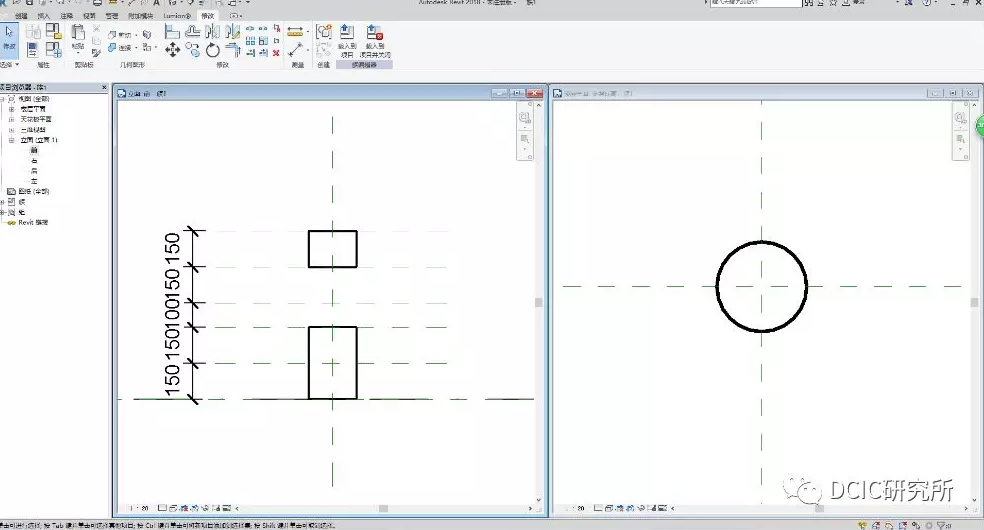
Task: Expand the 组 groups node
Action: (3, 213)
